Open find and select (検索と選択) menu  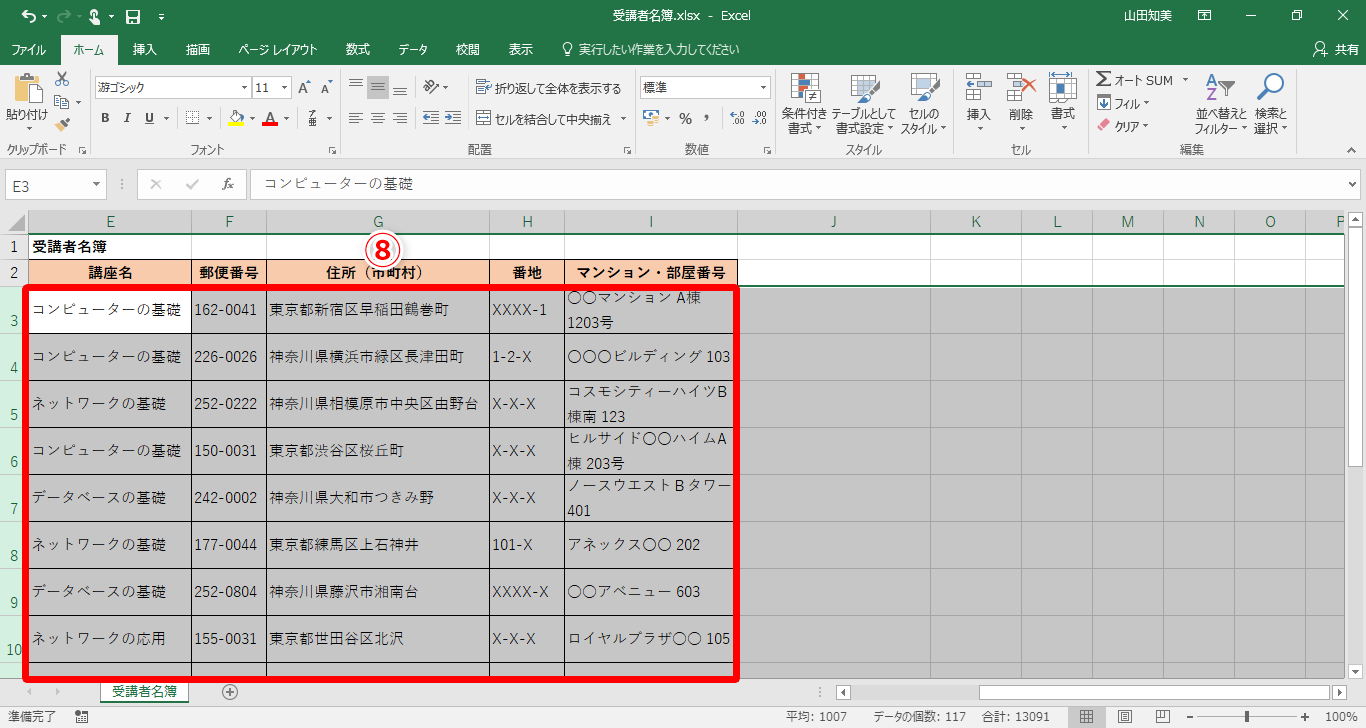1271,103
